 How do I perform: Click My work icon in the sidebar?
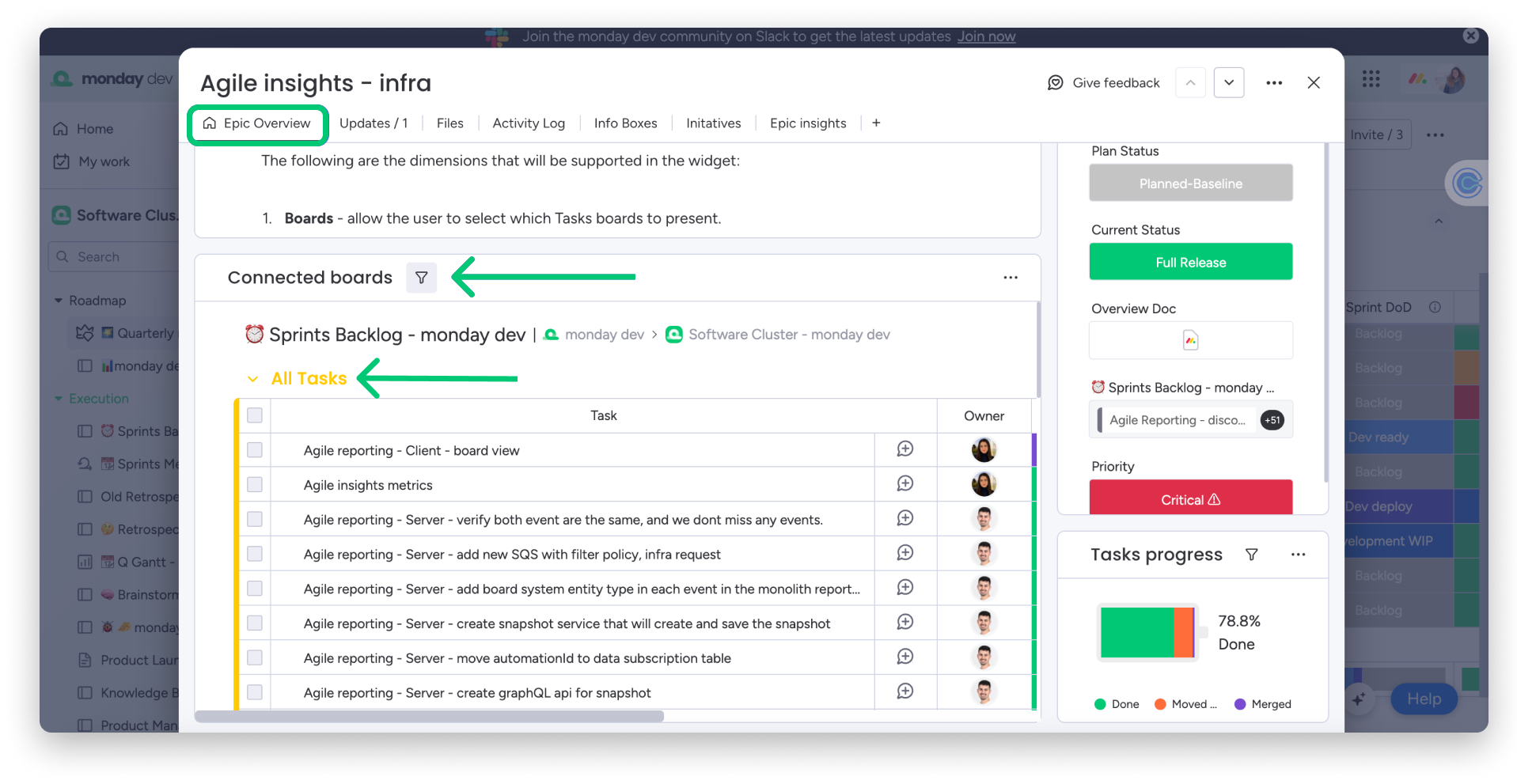coord(61,161)
